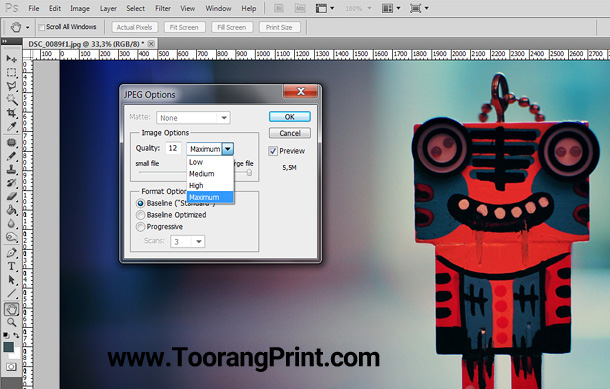Image resolution: width=610 pixels, height=389 pixels.
Task: Open the Filter menu
Action: click(163, 8)
